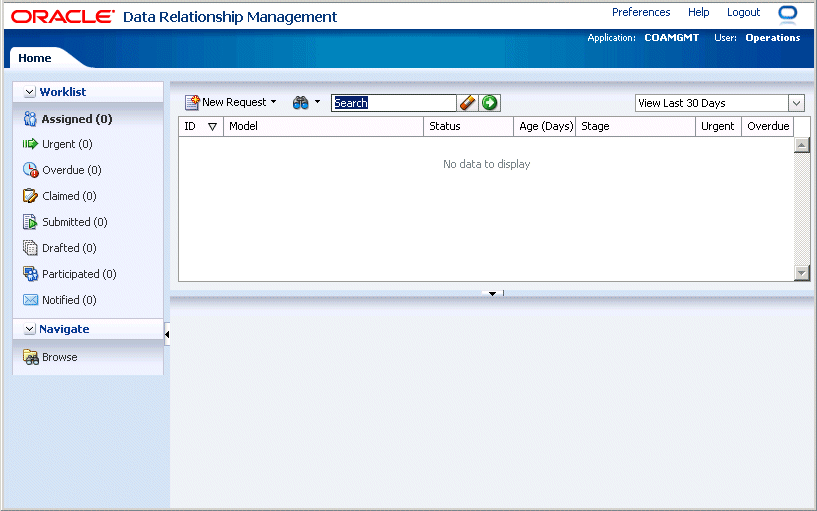Click the binoculars search-type icon
The width and height of the screenshot is (817, 511).
click(x=301, y=103)
